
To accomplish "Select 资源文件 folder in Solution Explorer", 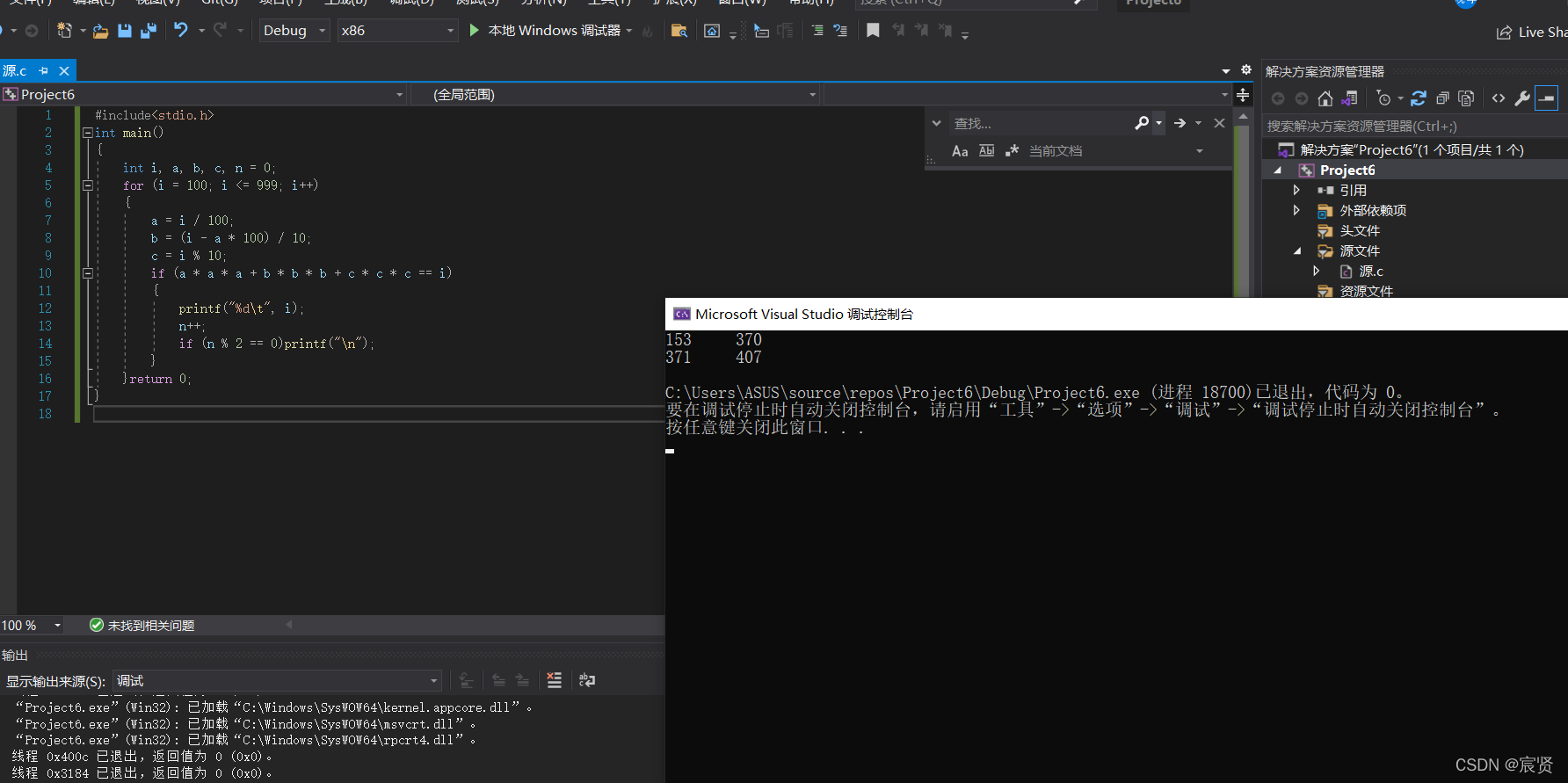I will coord(1366,291).
